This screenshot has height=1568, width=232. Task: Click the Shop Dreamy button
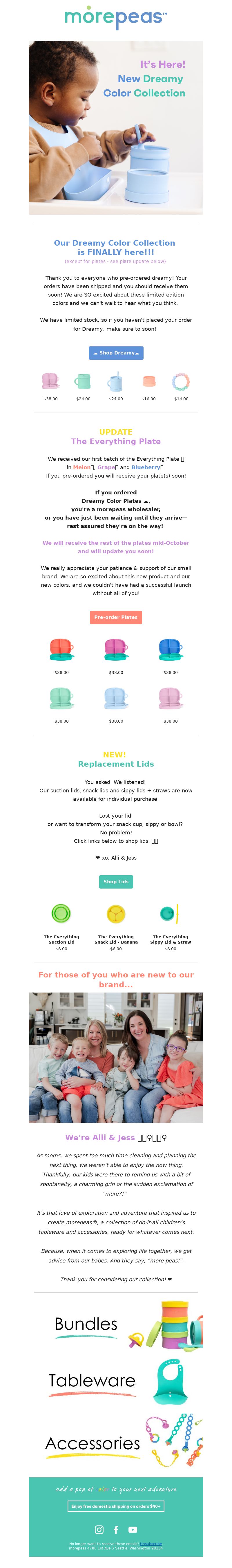tap(116, 352)
